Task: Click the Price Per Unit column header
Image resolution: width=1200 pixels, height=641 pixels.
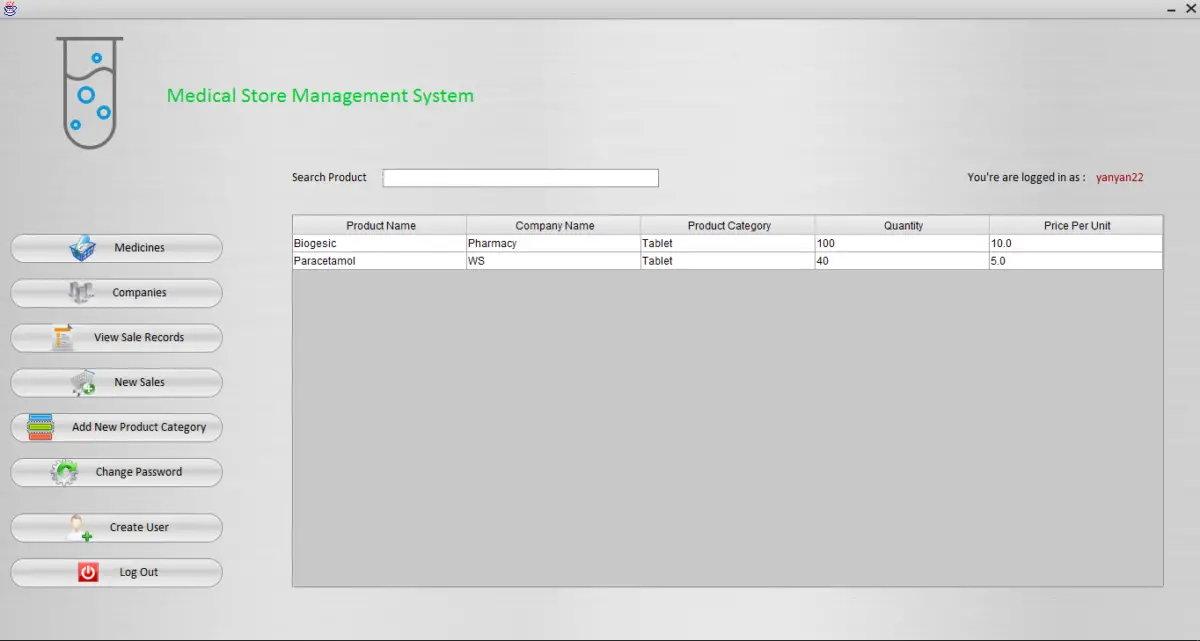Action: tap(1075, 224)
